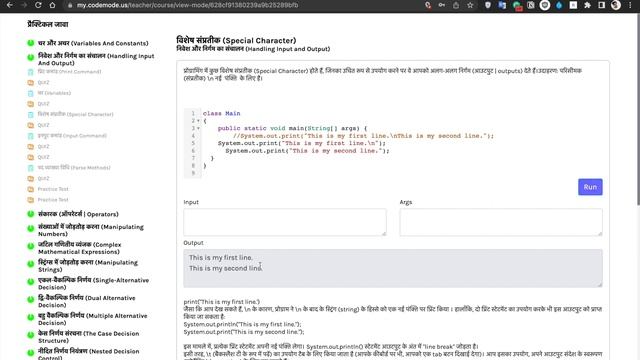The height and width of the screenshot is (360, 640).
Task: Open the Notion extension icon
Action: tap(531, 5)
